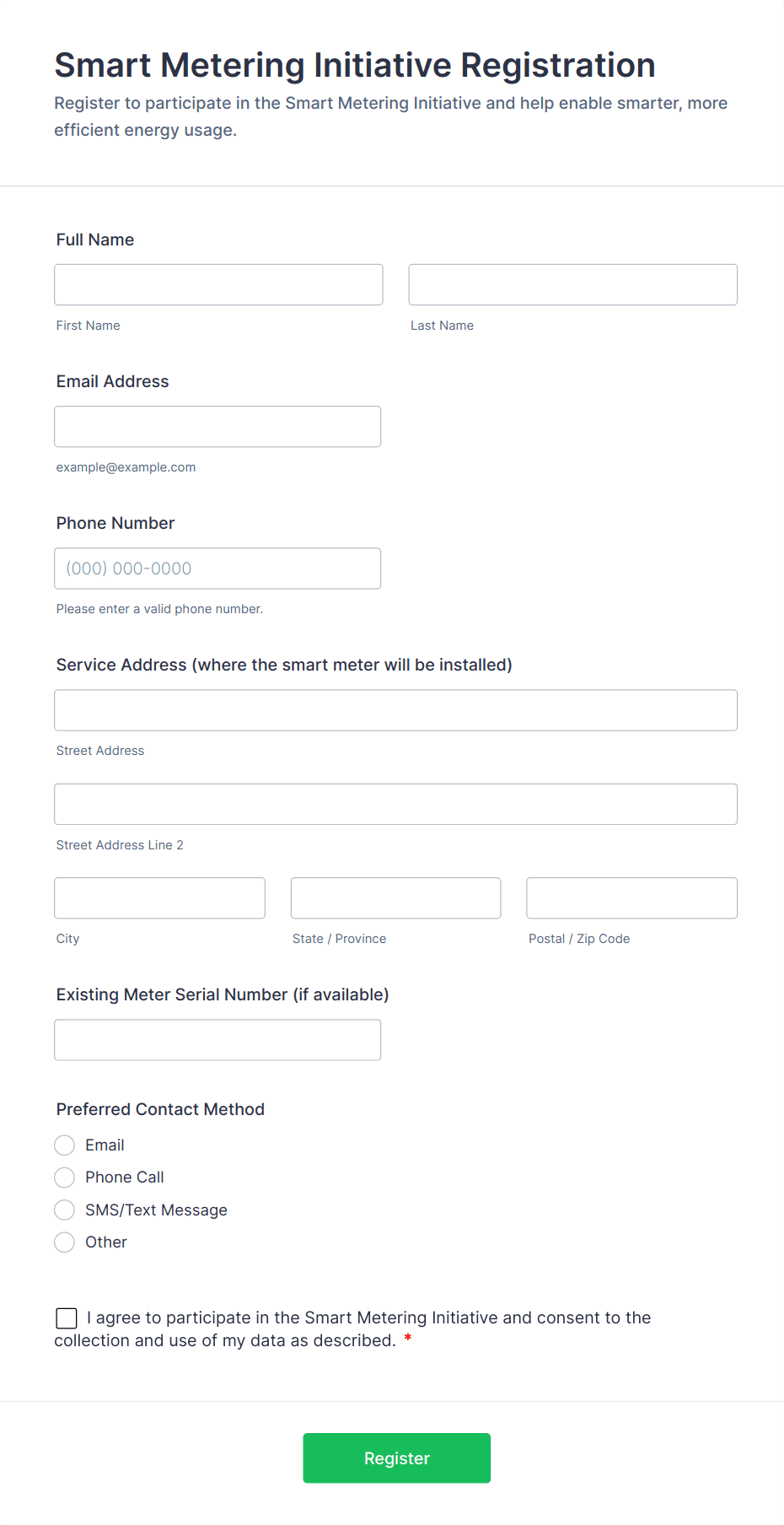The width and height of the screenshot is (784, 1525).
Task: Choose Phone Call as preferred contact
Action: click(x=65, y=1177)
